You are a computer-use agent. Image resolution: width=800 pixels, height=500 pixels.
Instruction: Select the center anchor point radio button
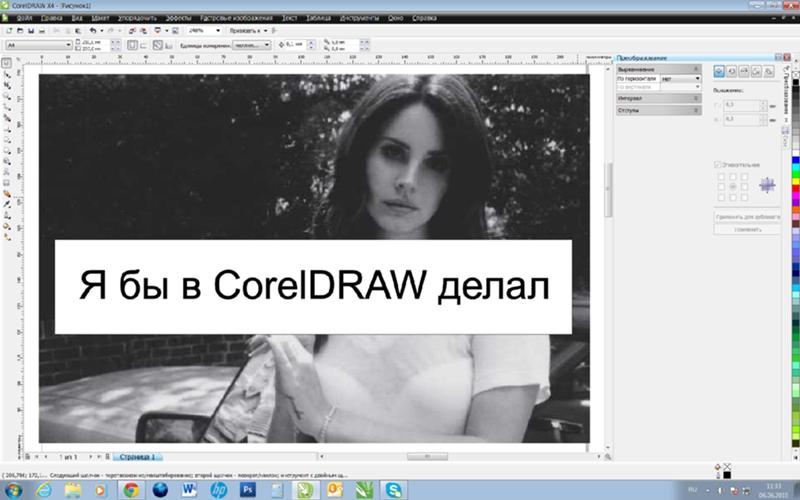pos(733,187)
